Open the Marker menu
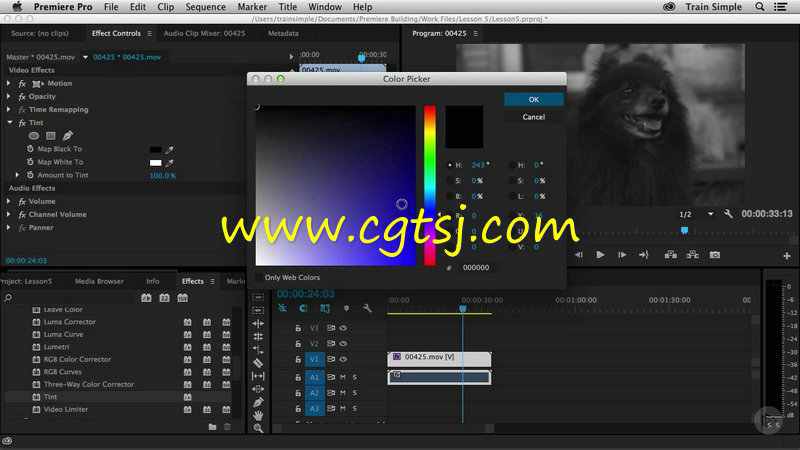 pyautogui.click(x=252, y=7)
